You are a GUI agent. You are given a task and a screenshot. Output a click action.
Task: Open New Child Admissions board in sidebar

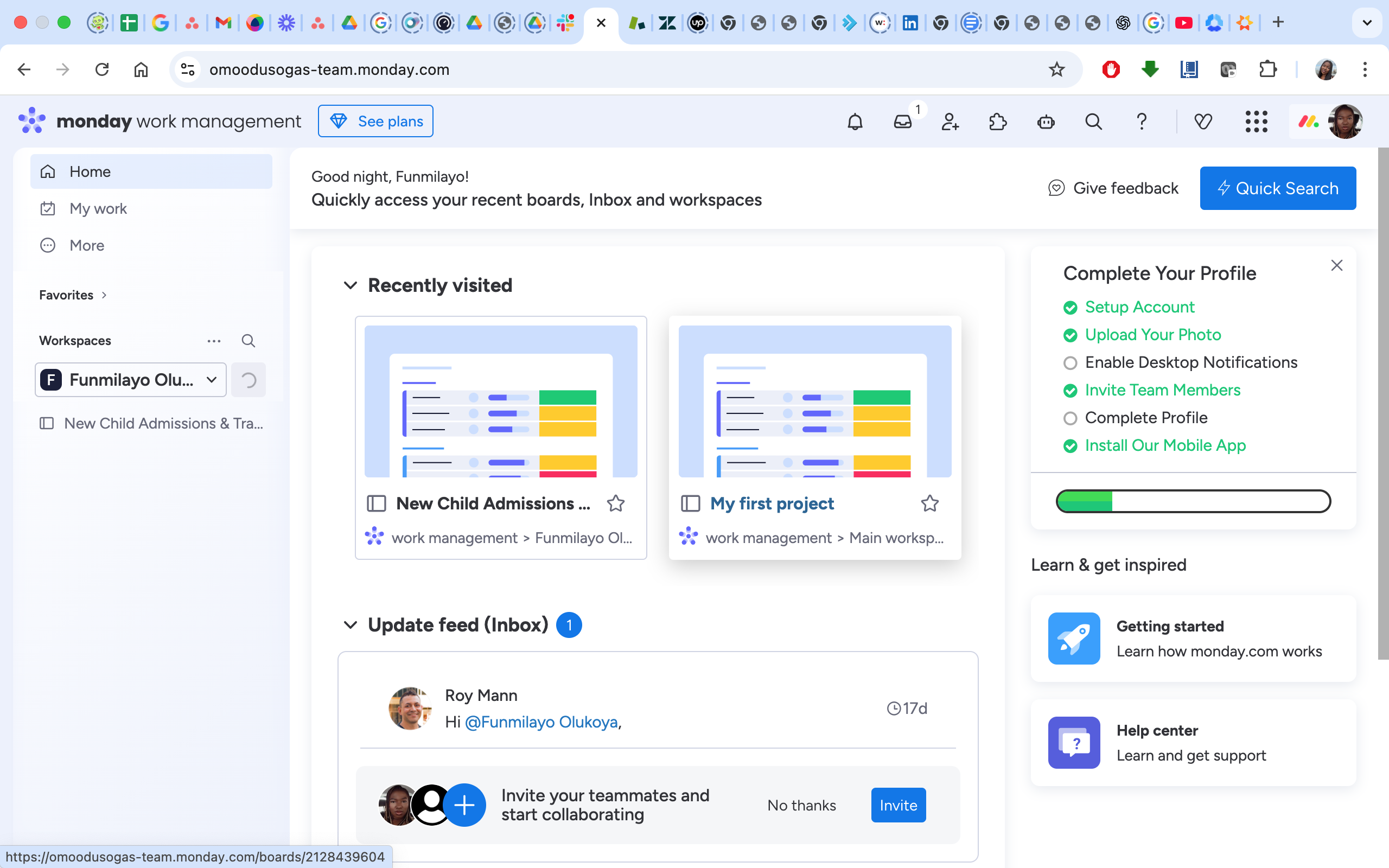tap(151, 424)
